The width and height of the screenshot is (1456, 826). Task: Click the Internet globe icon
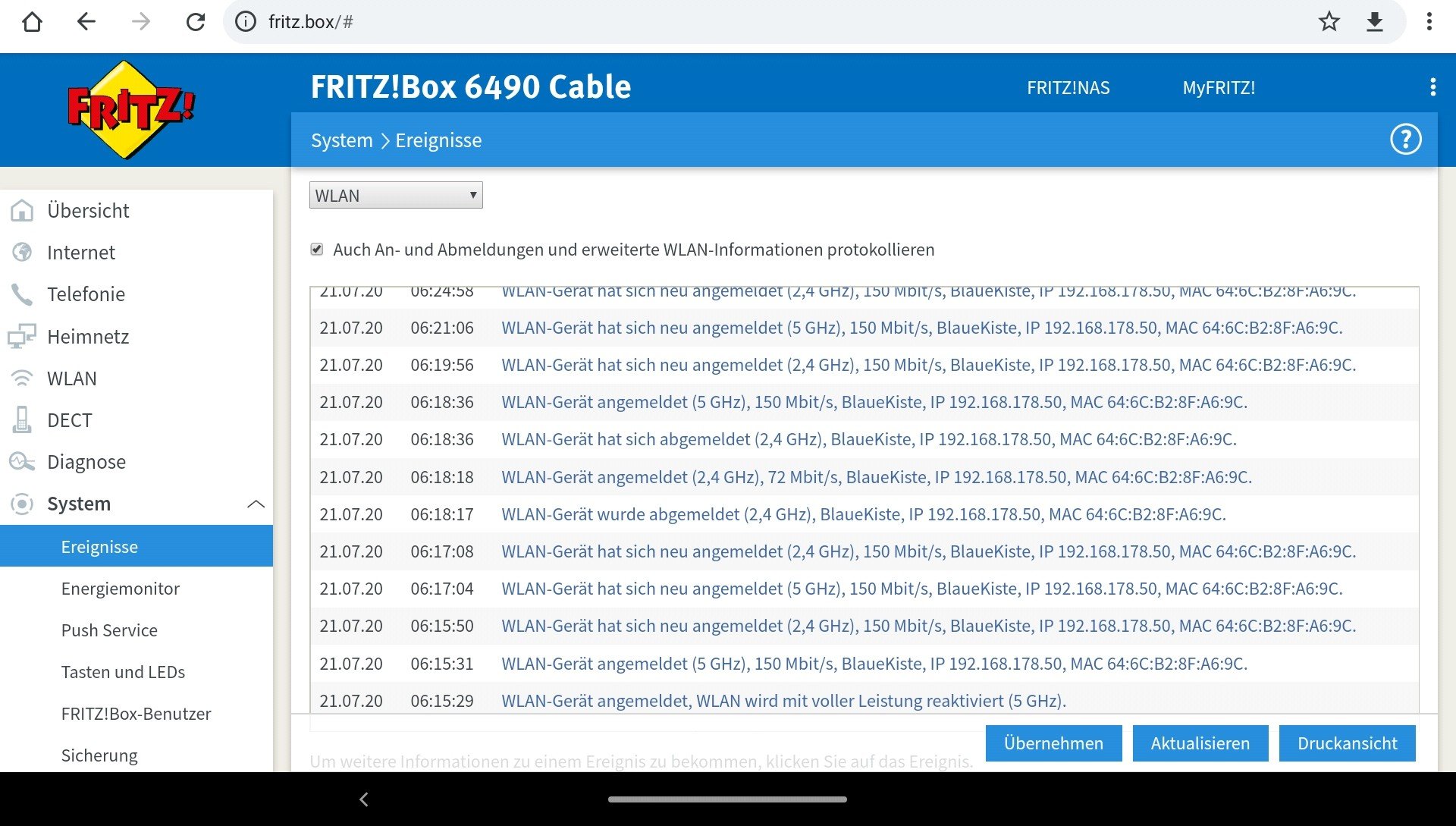22,252
